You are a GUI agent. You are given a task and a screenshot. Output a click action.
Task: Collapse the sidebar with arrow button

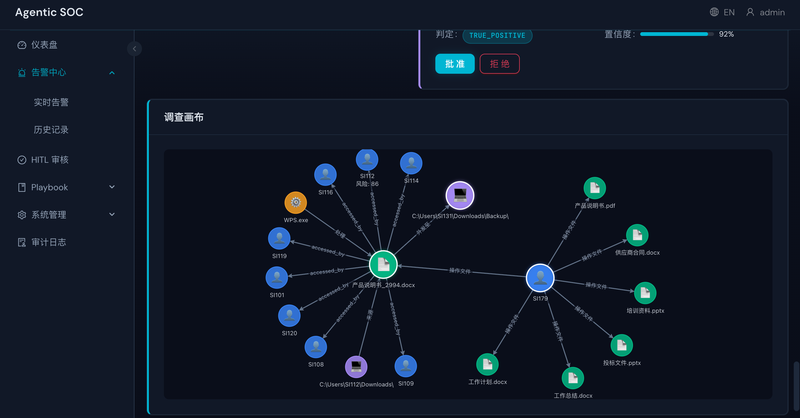click(134, 48)
